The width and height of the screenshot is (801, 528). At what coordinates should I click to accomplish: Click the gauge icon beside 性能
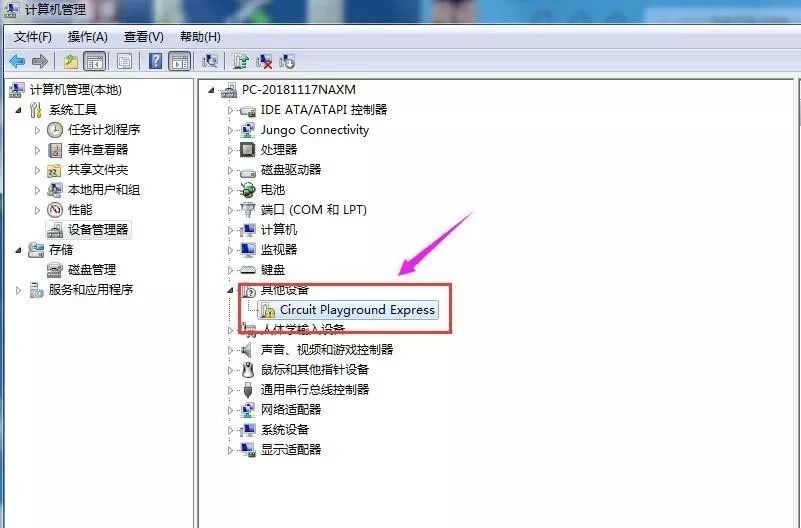[x=55, y=210]
